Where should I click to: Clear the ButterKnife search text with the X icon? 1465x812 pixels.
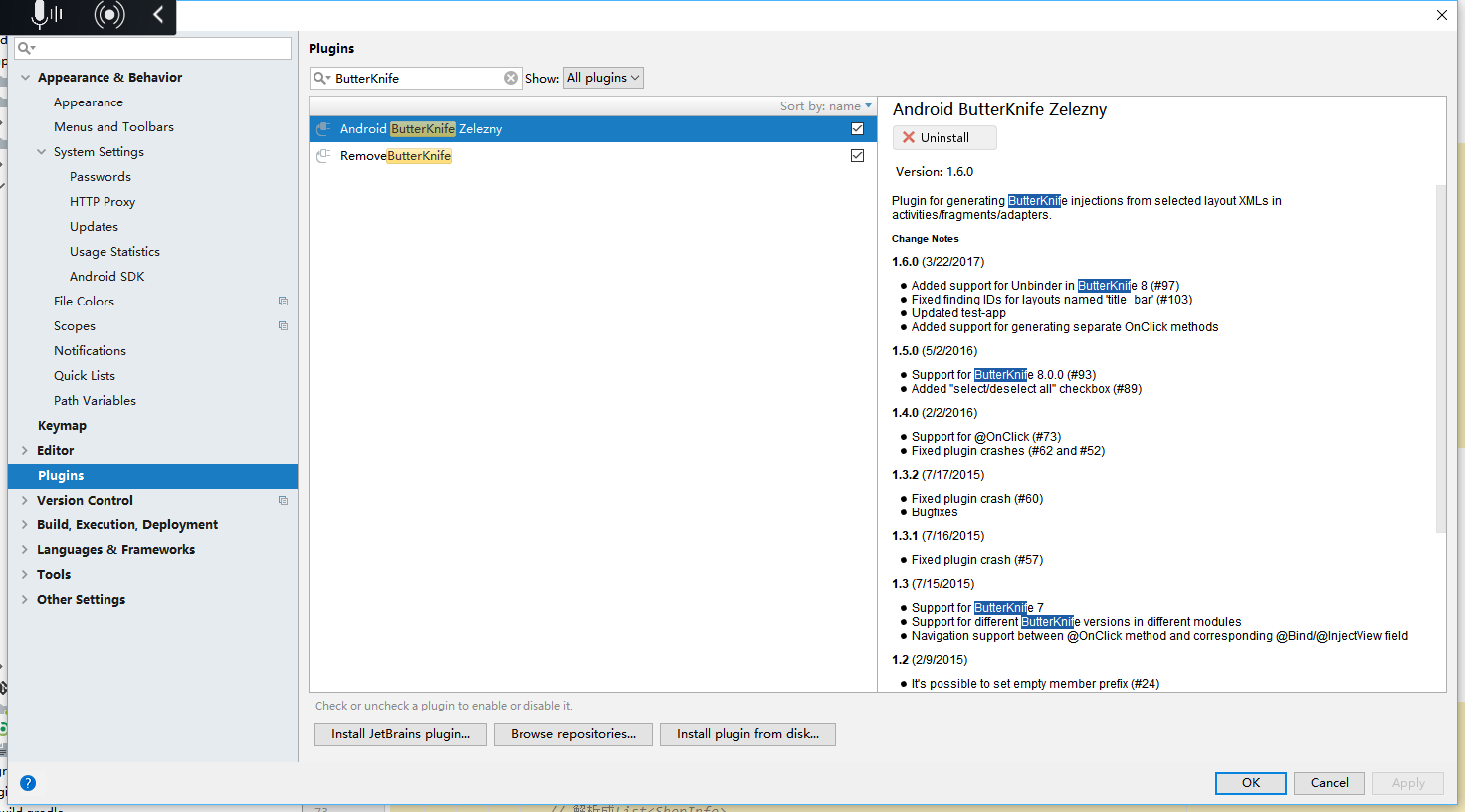point(511,78)
